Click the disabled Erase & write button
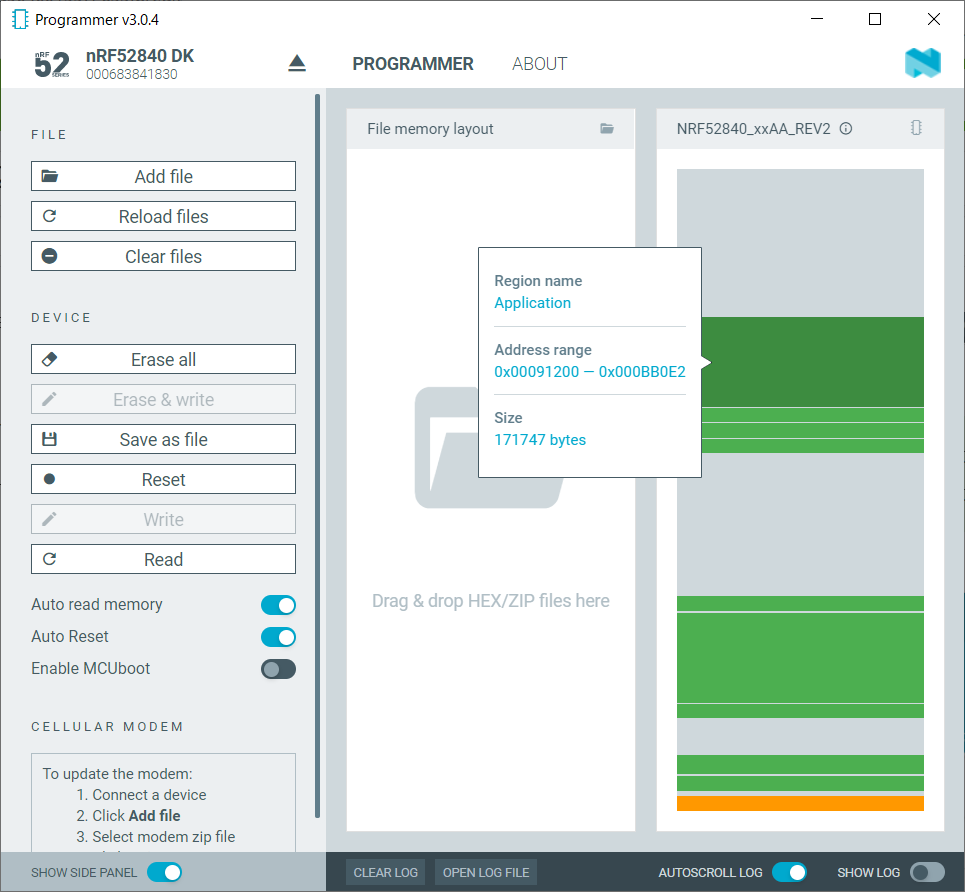Image resolution: width=965 pixels, height=892 pixels. coord(163,399)
